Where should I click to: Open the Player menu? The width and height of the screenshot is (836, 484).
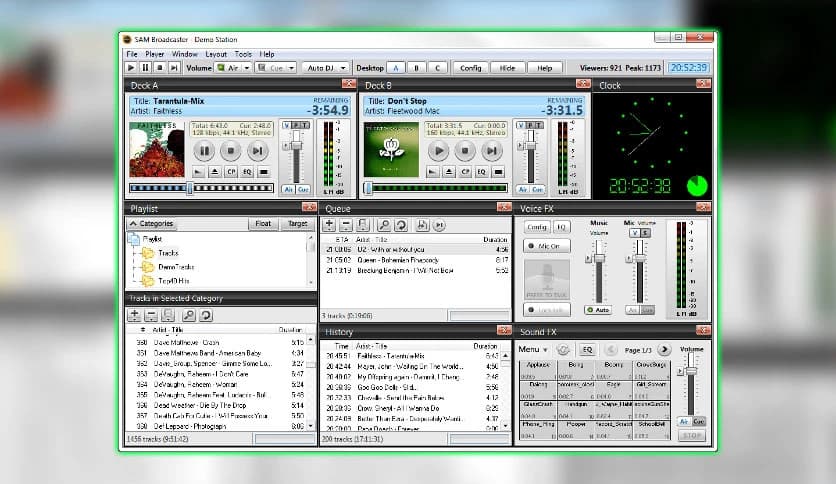(155, 54)
